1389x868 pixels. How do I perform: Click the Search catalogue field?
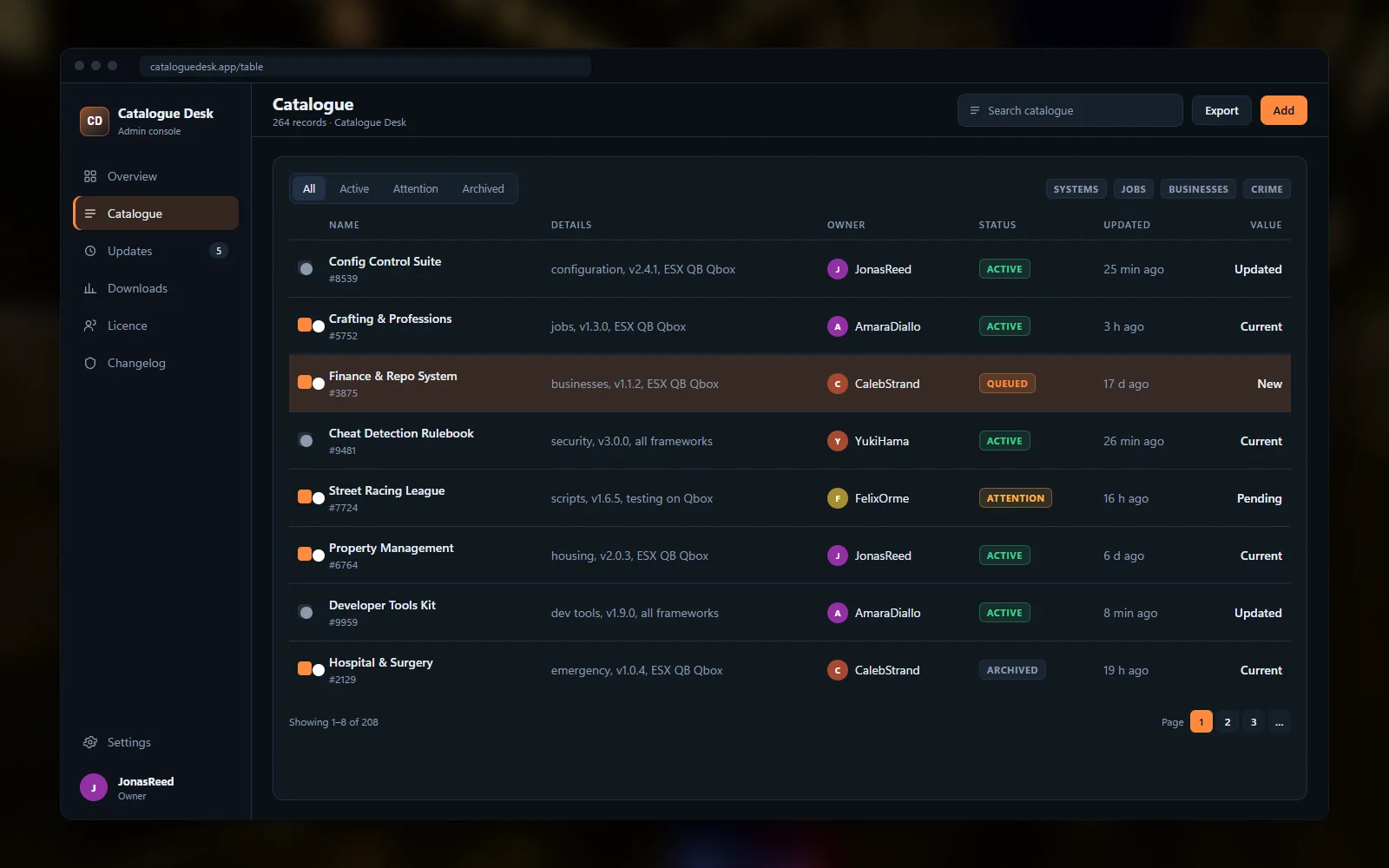pyautogui.click(x=1070, y=110)
